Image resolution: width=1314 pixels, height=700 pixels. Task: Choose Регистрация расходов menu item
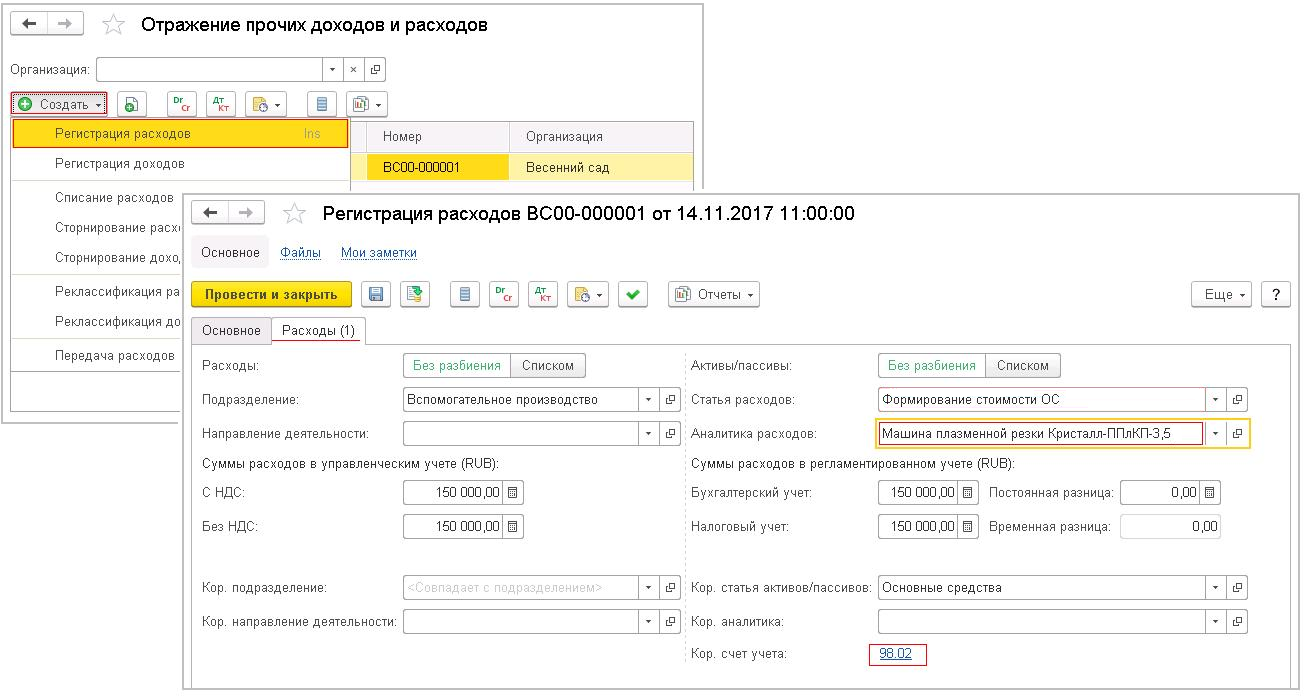180,133
